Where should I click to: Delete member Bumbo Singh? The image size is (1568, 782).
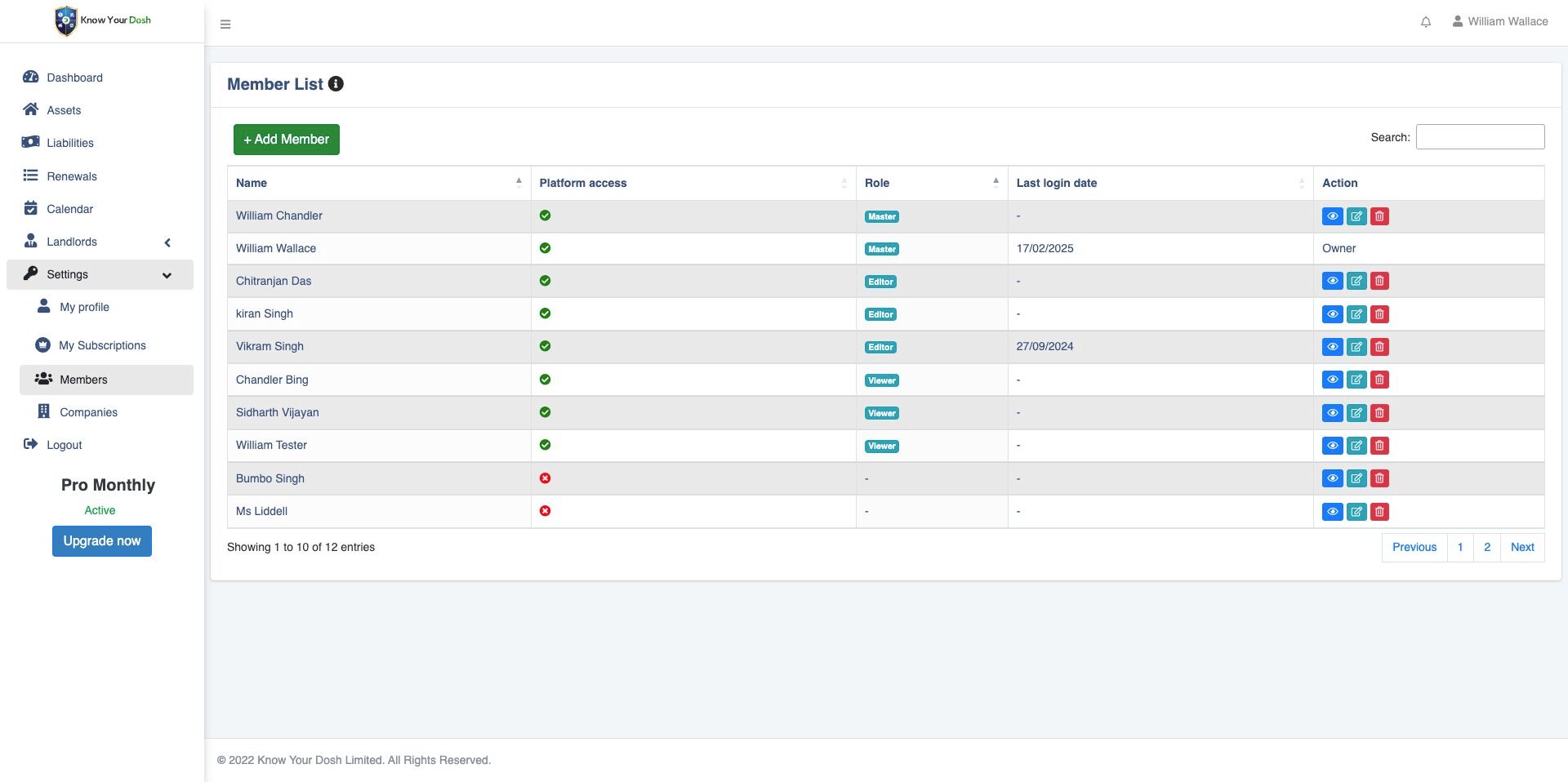(x=1379, y=478)
